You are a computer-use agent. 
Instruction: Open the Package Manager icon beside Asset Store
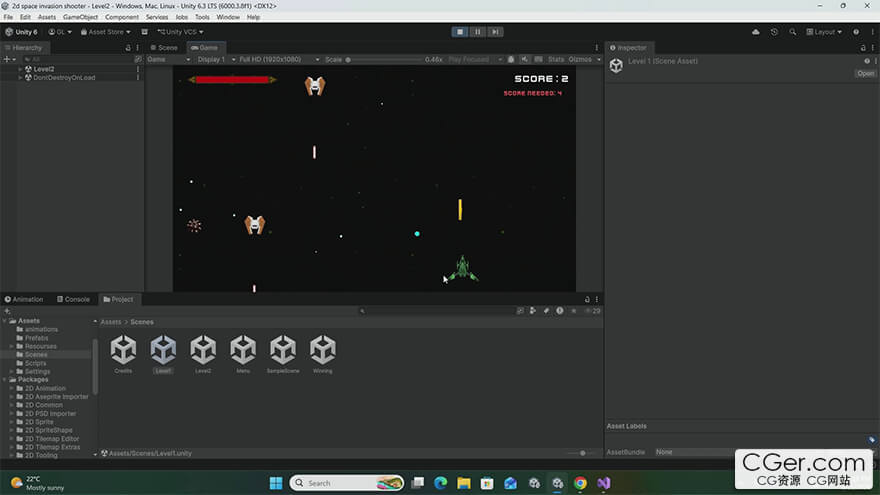144,32
